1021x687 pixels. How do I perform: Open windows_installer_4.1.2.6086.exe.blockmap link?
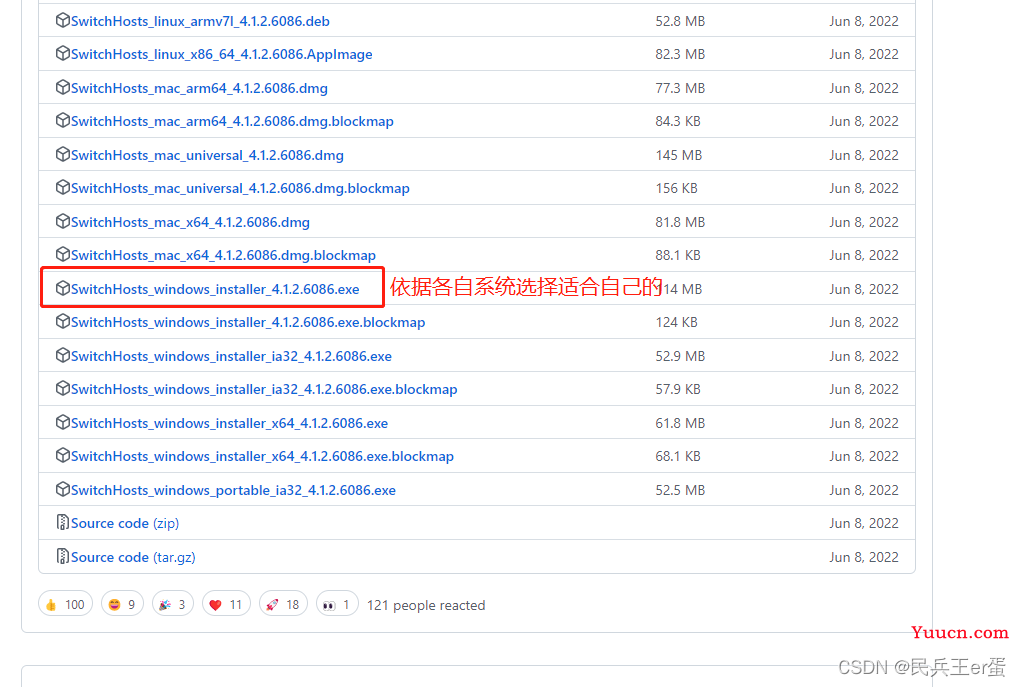coord(248,322)
